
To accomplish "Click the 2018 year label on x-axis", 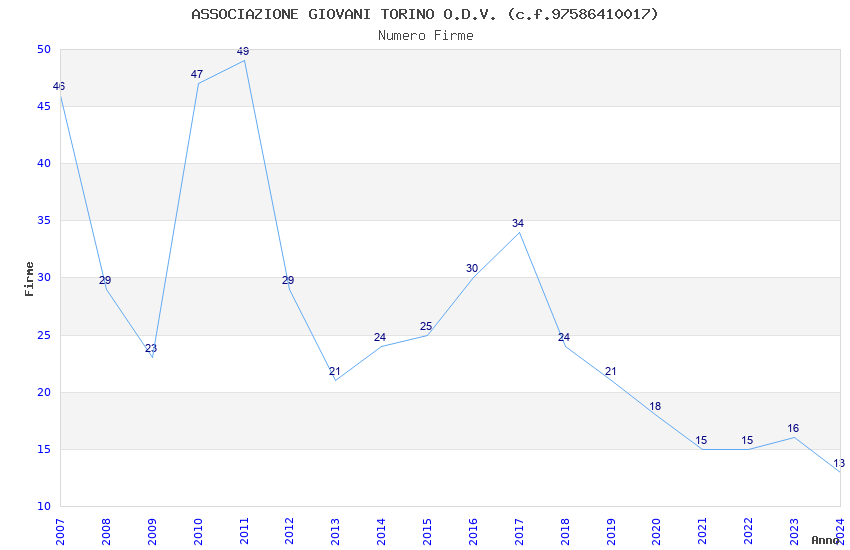I will (x=565, y=532).
